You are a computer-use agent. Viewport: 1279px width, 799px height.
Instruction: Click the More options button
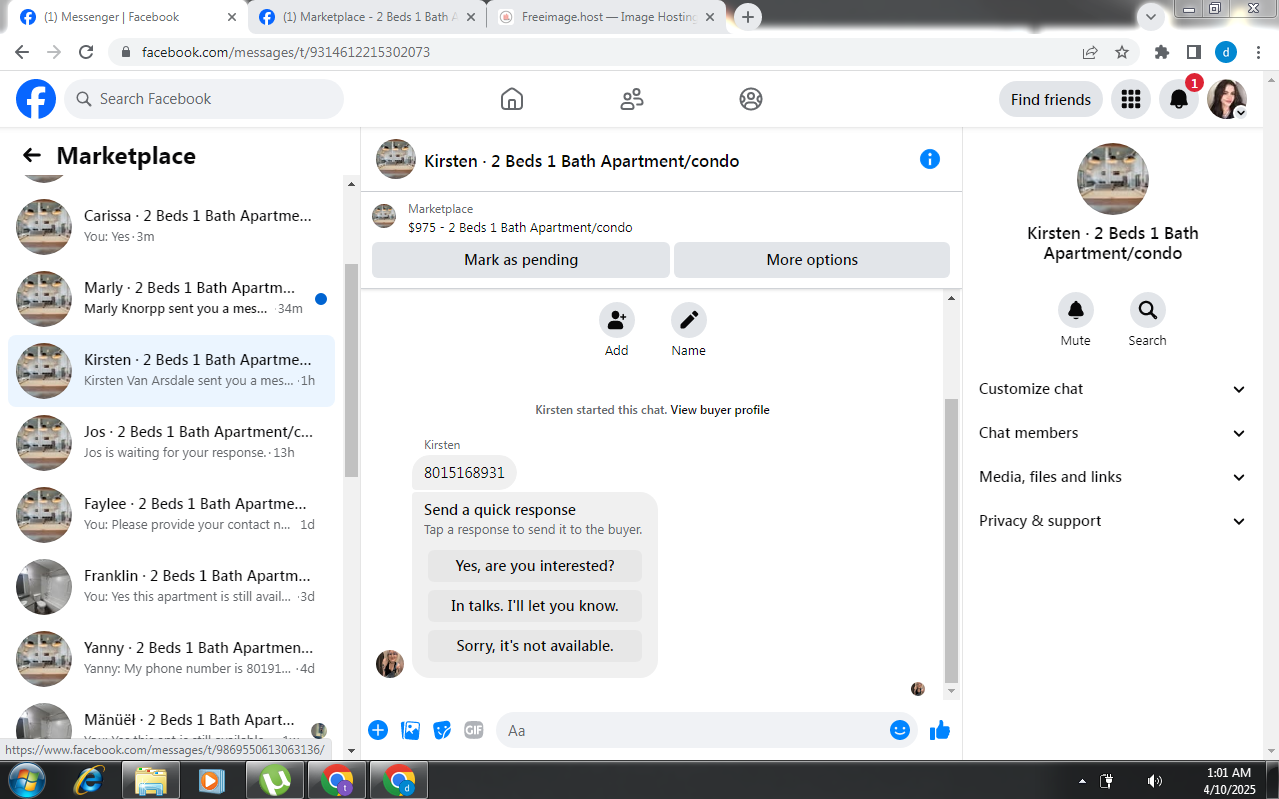(x=812, y=260)
